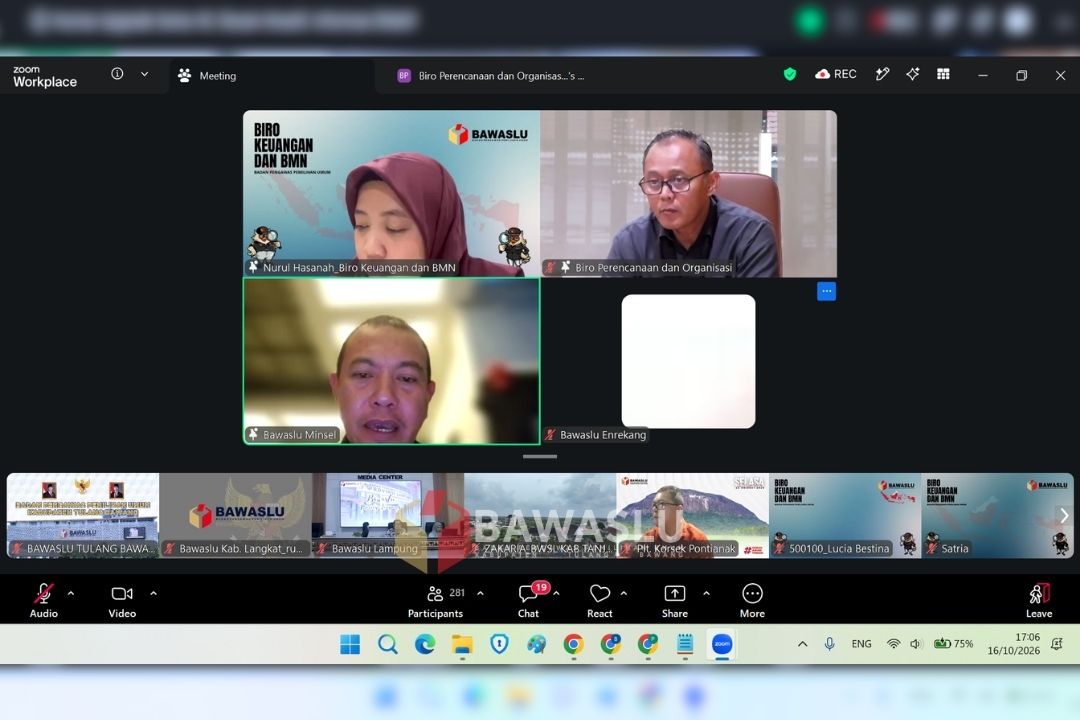The image size is (1080, 720).
Task: Select the Plt. Korsek Pontianak thumbnail
Action: click(x=692, y=515)
